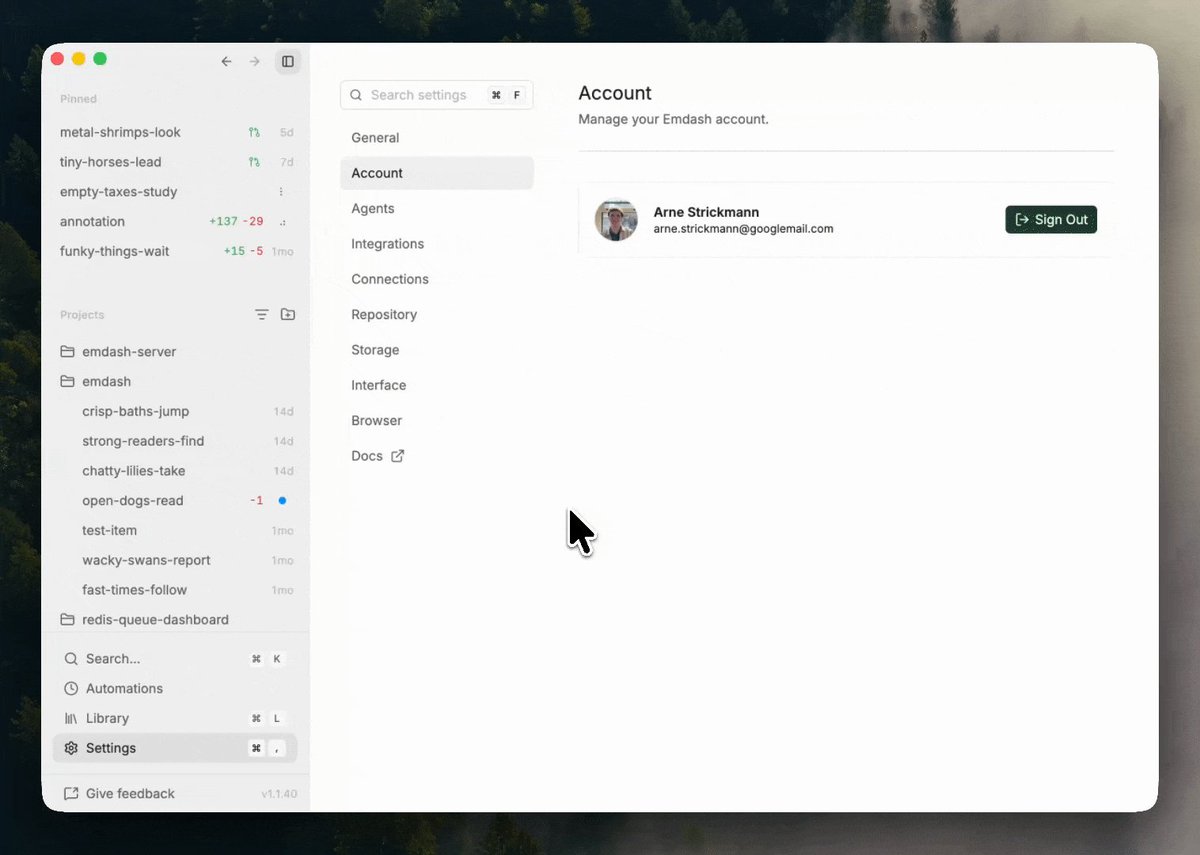This screenshot has height=855, width=1200.
Task: Open the test-item task
Action: click(175, 531)
